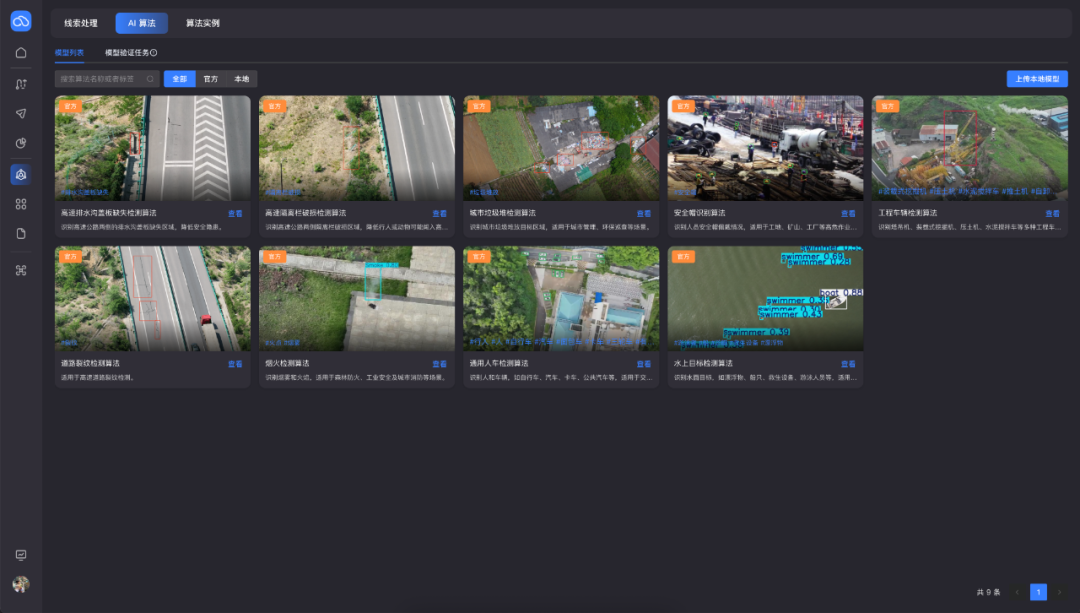
Task: Click the user avatar in sidebar
Action: 21,584
